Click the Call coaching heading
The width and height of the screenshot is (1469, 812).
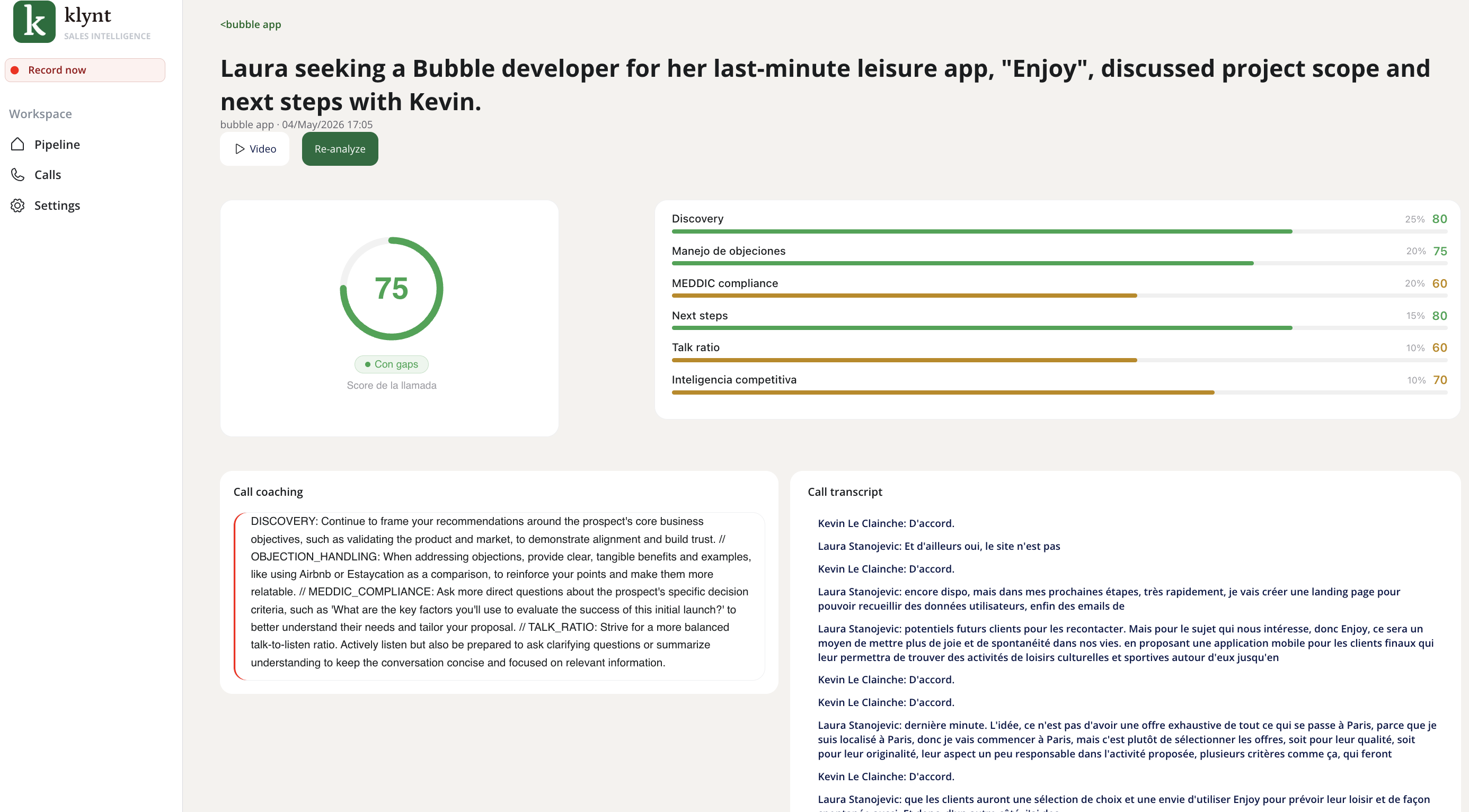[268, 492]
